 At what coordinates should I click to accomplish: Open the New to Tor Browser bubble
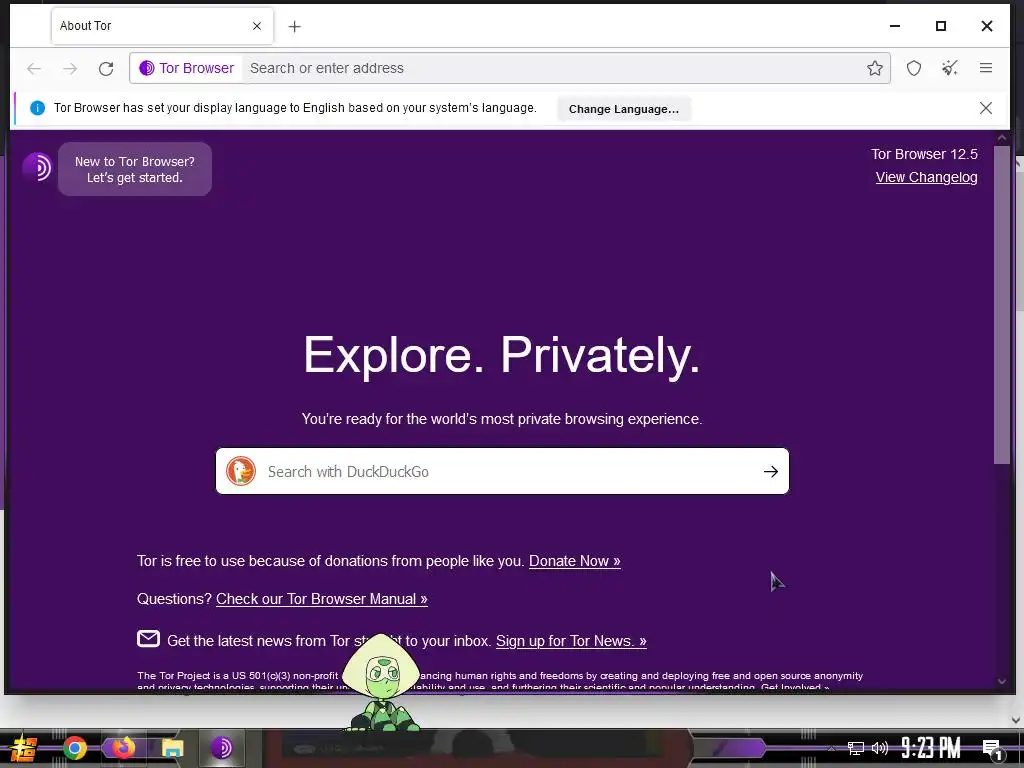(x=135, y=169)
